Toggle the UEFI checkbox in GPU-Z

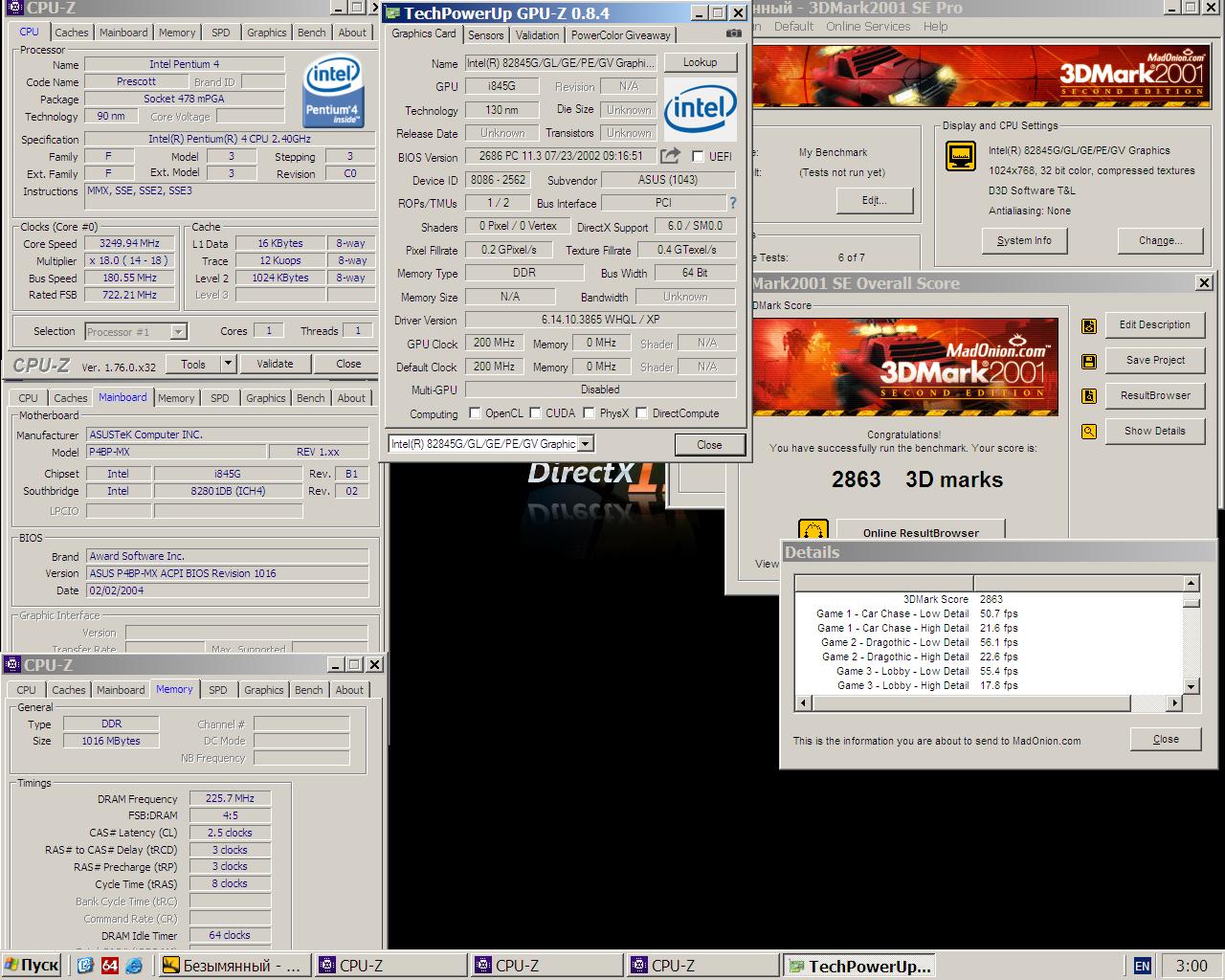tap(698, 156)
